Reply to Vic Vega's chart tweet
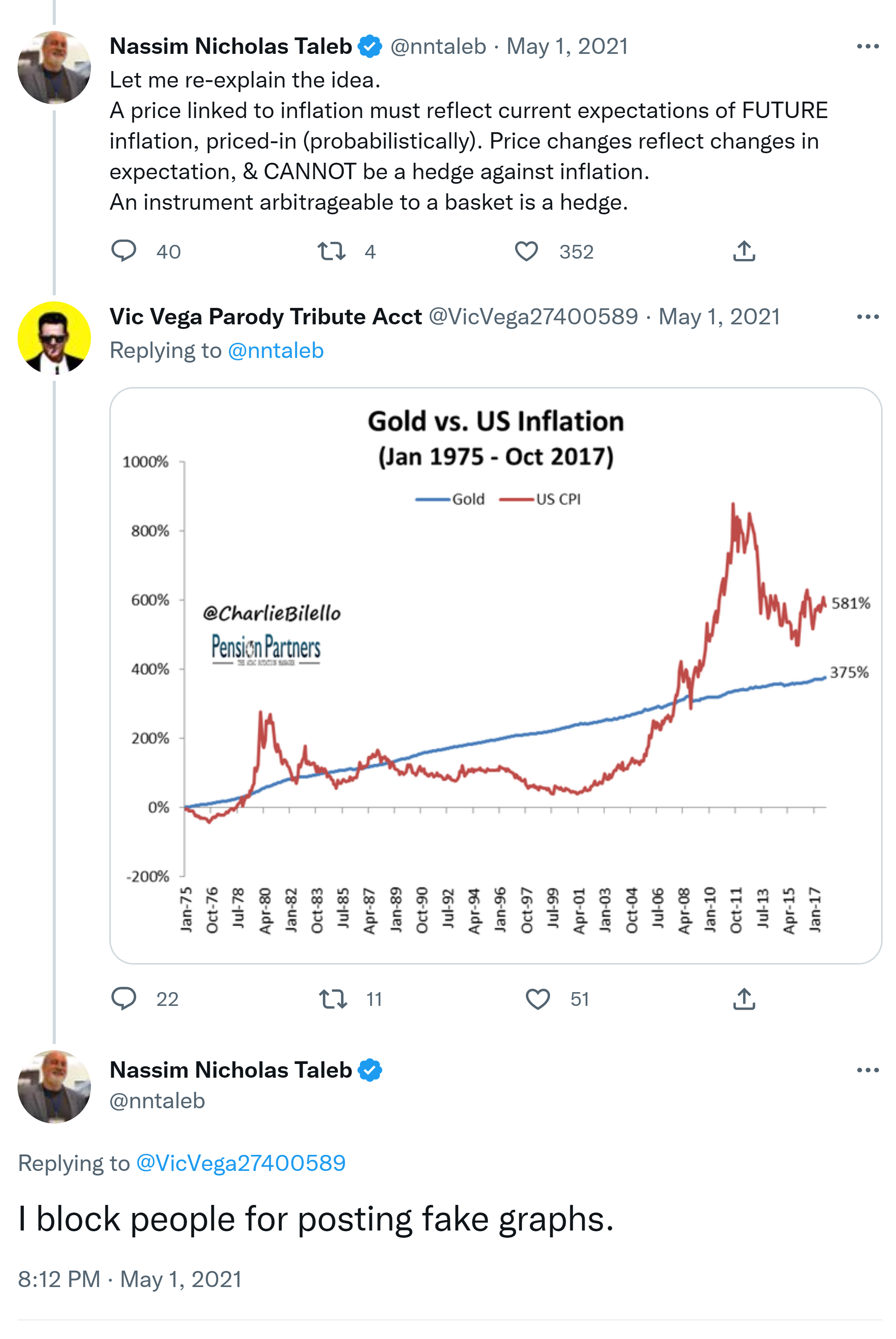The image size is (896, 1339). [123, 999]
